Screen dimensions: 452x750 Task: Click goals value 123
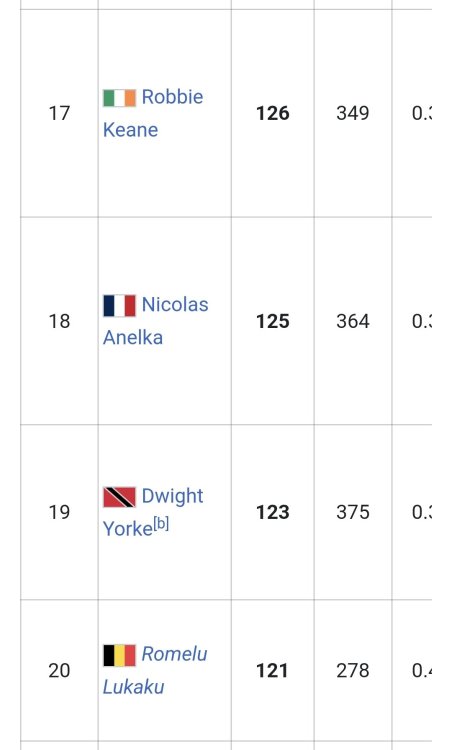[273, 512]
